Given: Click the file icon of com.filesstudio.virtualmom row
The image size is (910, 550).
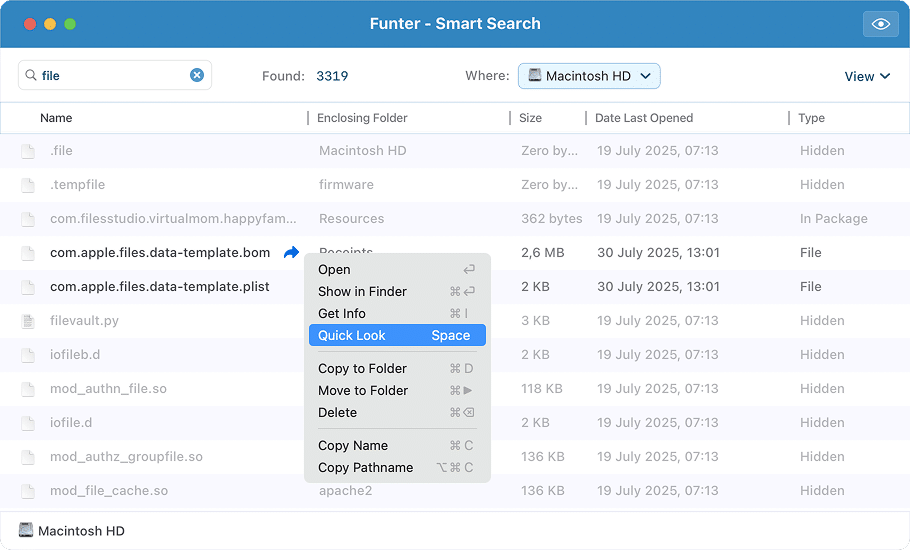Looking at the screenshot, I should pos(27,219).
